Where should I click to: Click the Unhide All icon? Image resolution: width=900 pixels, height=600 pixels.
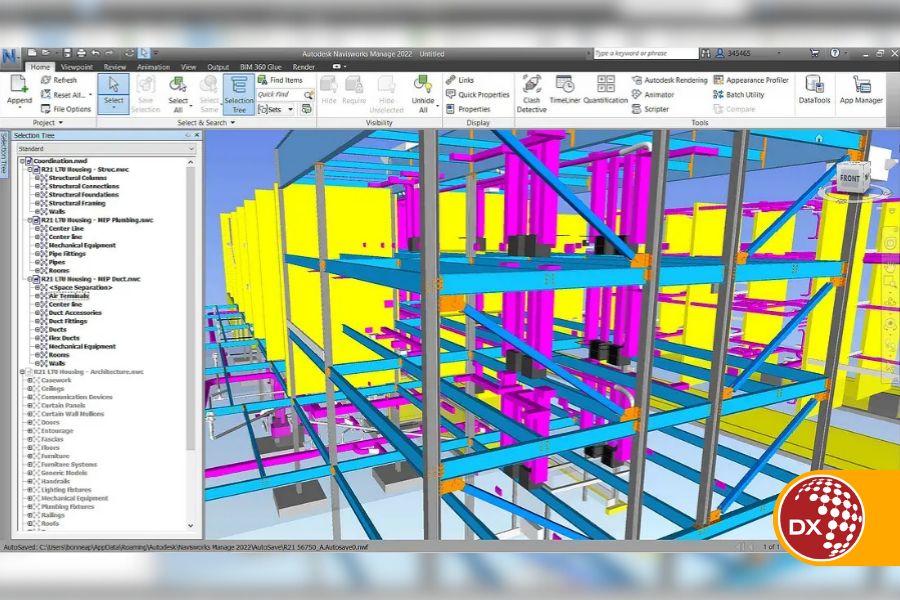[x=423, y=93]
